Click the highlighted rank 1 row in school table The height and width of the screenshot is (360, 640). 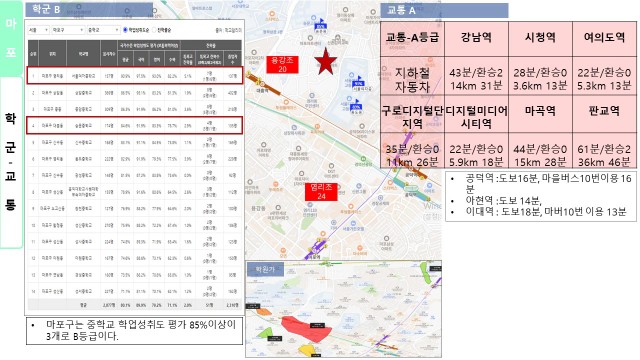pyautogui.click(x=135, y=76)
